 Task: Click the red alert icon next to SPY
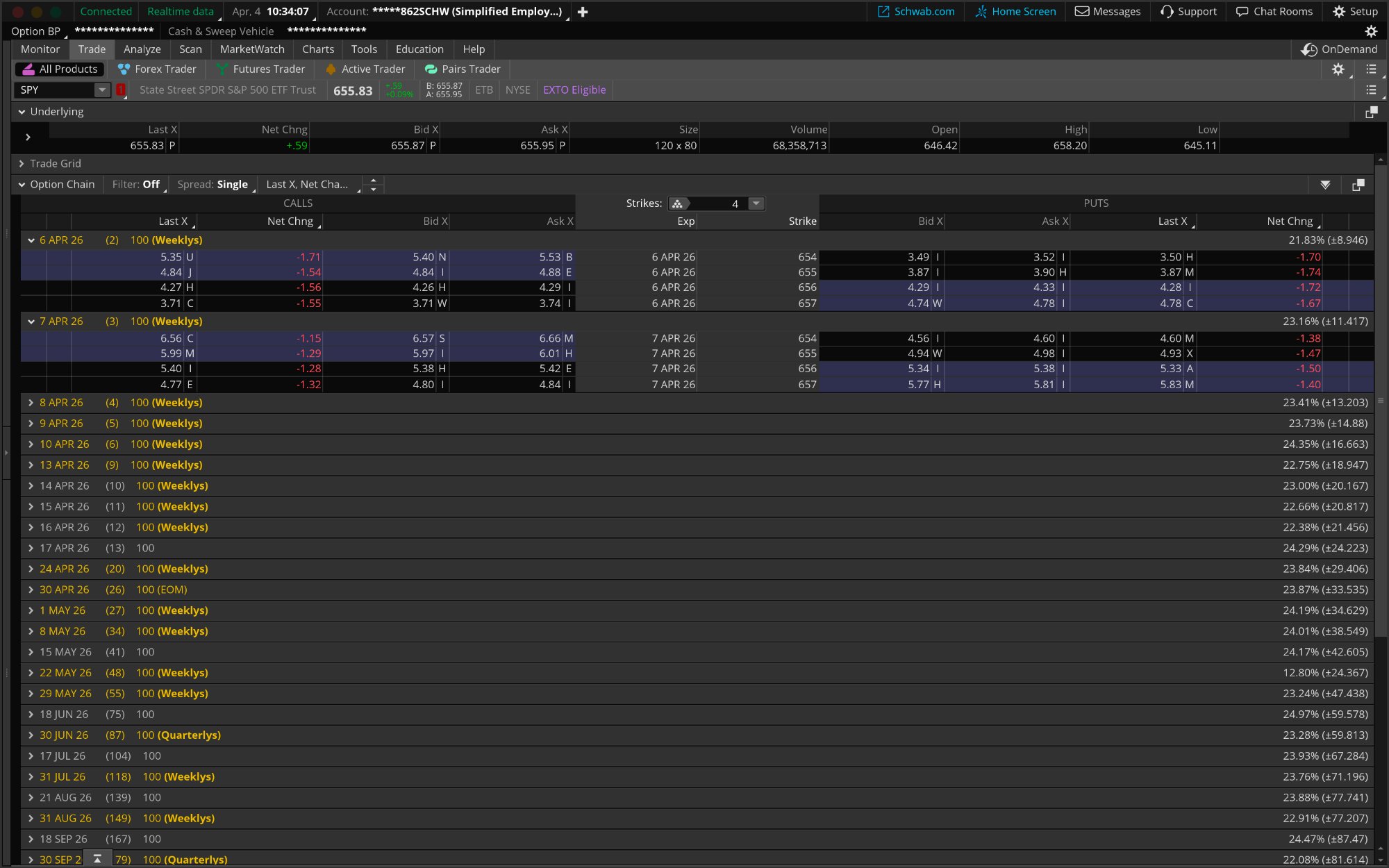(120, 90)
